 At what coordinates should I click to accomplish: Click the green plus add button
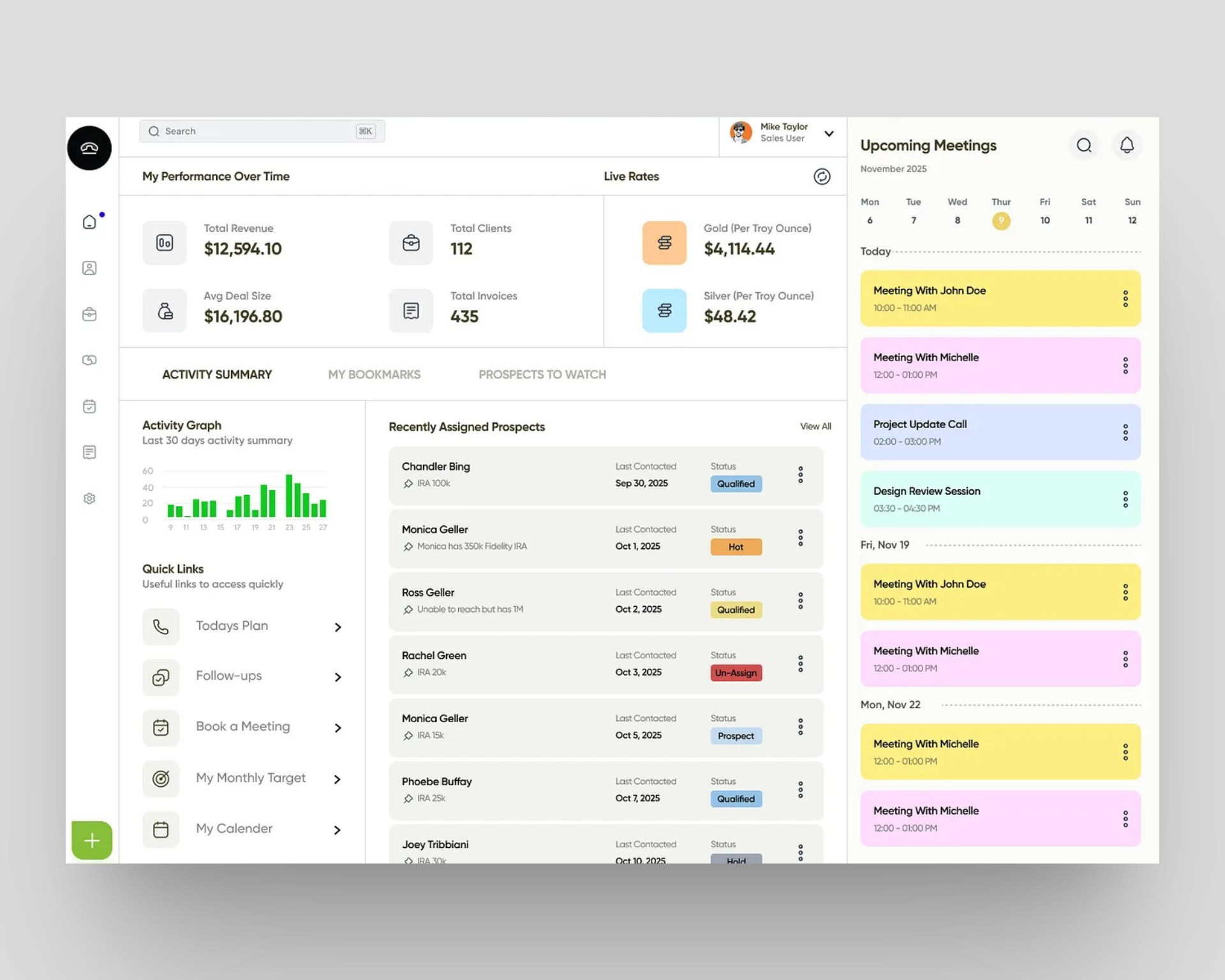tap(92, 840)
